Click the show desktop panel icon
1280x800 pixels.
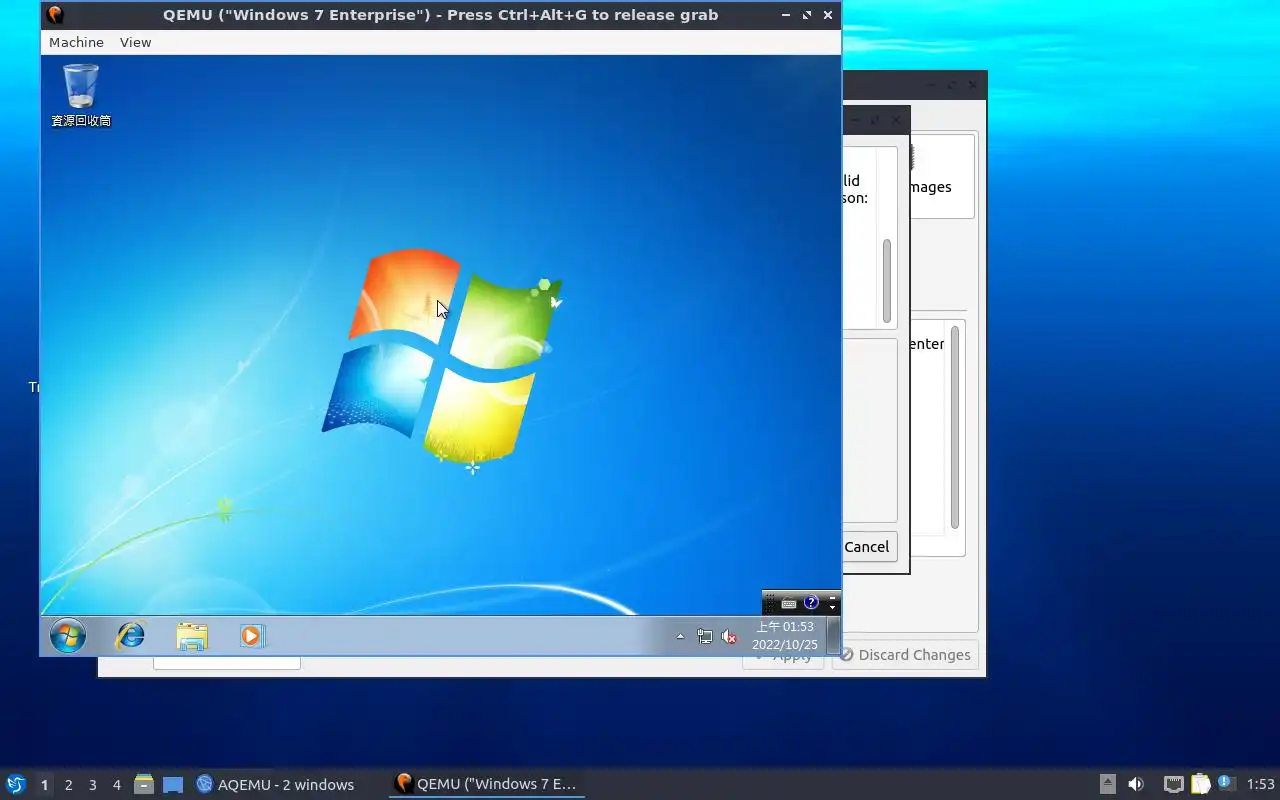173,785
